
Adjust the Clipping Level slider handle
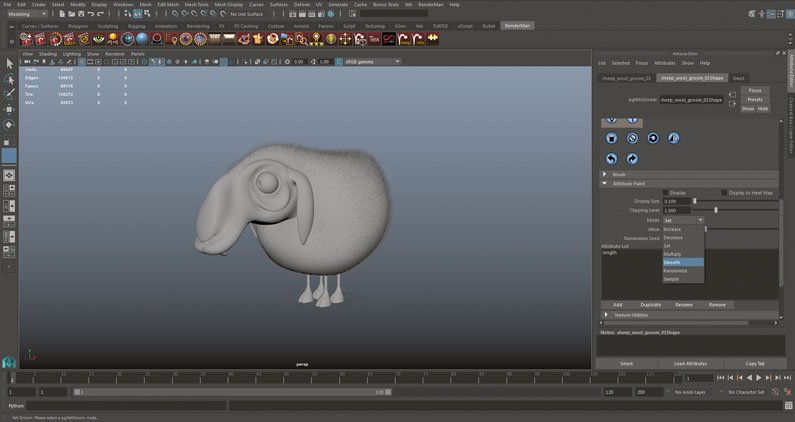point(716,210)
